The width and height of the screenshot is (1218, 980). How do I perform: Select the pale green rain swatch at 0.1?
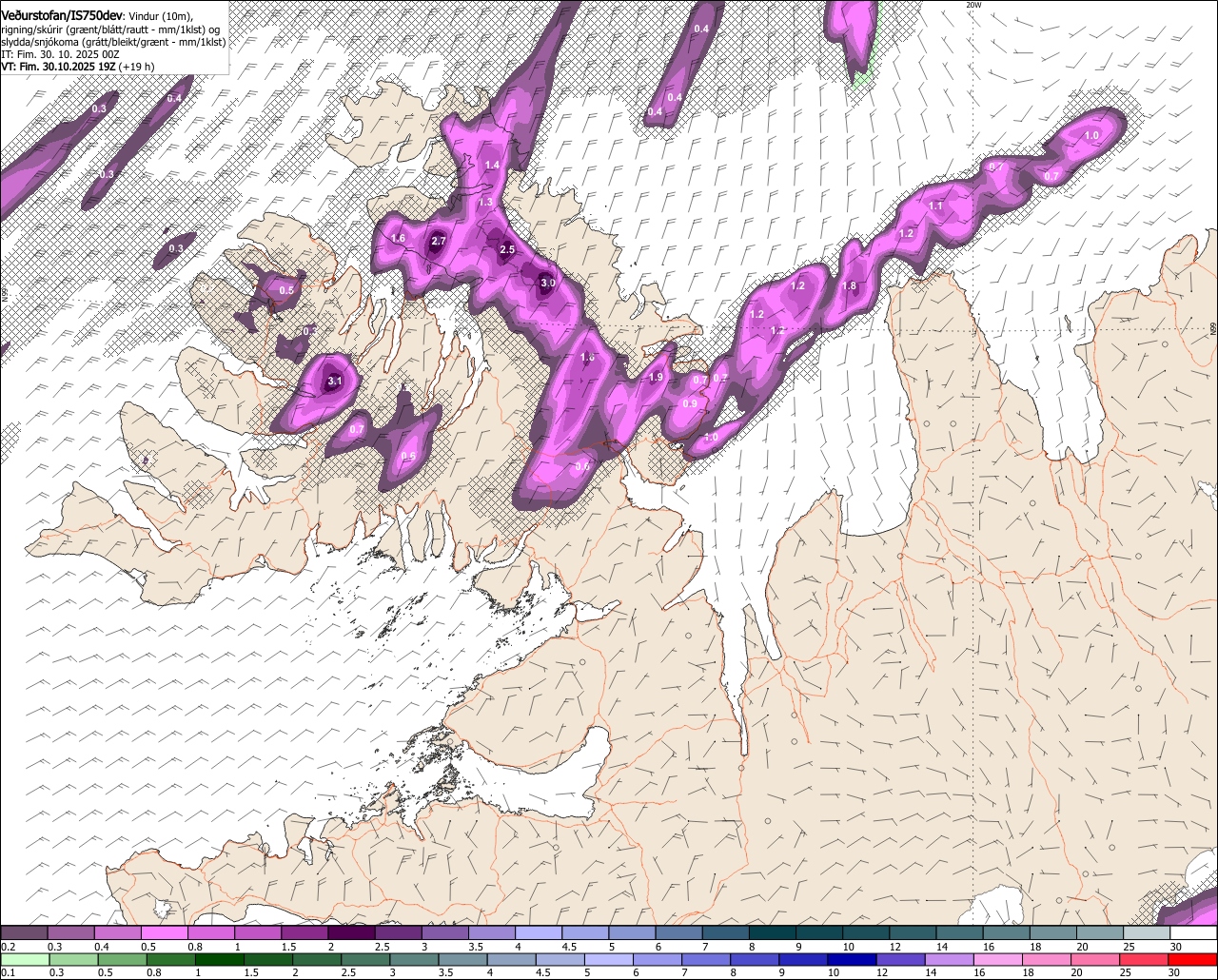pyautogui.click(x=24, y=959)
